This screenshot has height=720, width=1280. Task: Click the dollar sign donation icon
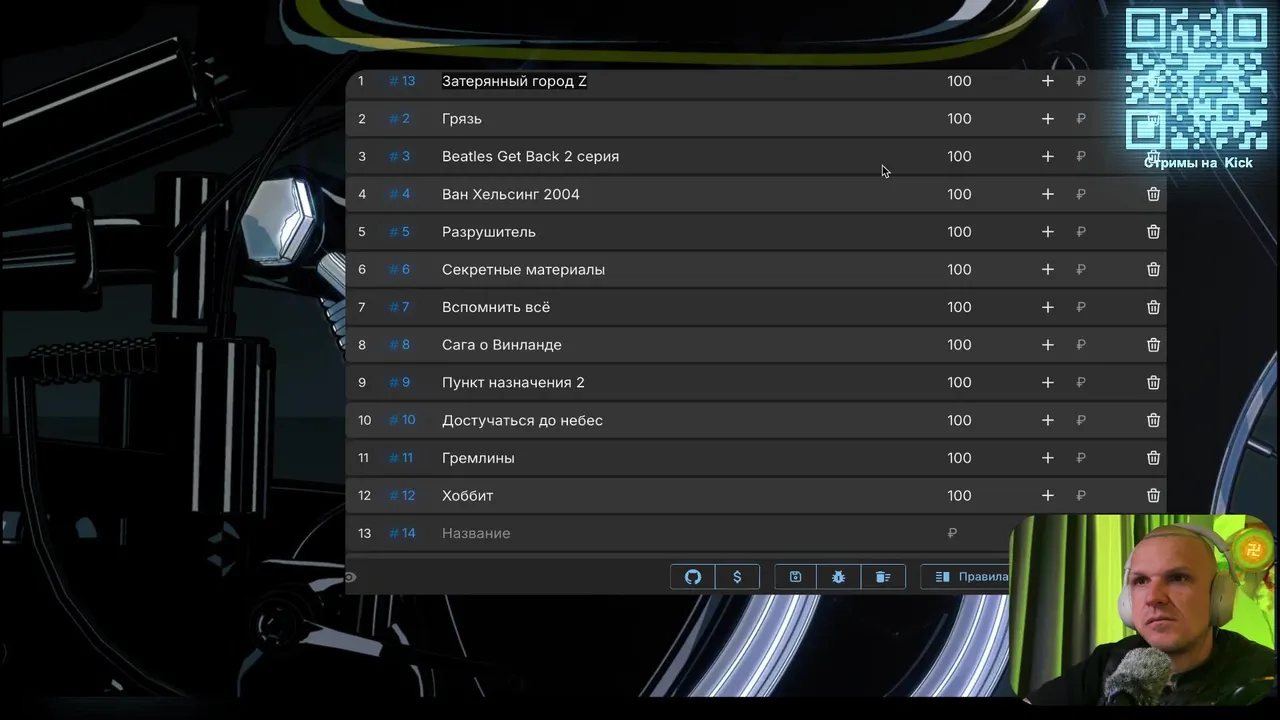click(x=737, y=577)
